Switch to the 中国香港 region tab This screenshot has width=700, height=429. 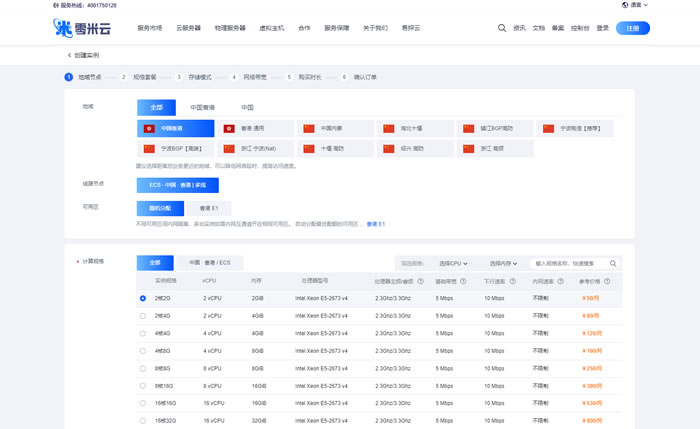pyautogui.click(x=203, y=107)
